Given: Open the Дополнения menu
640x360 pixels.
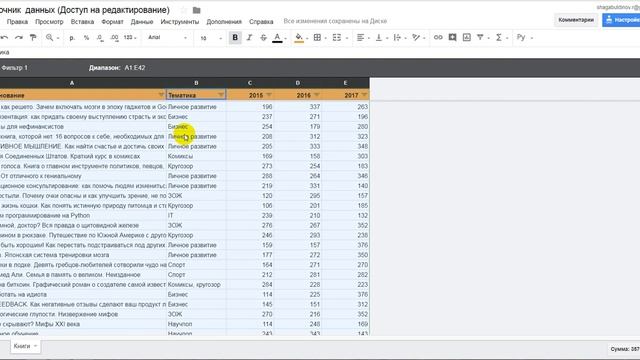Looking at the screenshot, I should pyautogui.click(x=224, y=22).
